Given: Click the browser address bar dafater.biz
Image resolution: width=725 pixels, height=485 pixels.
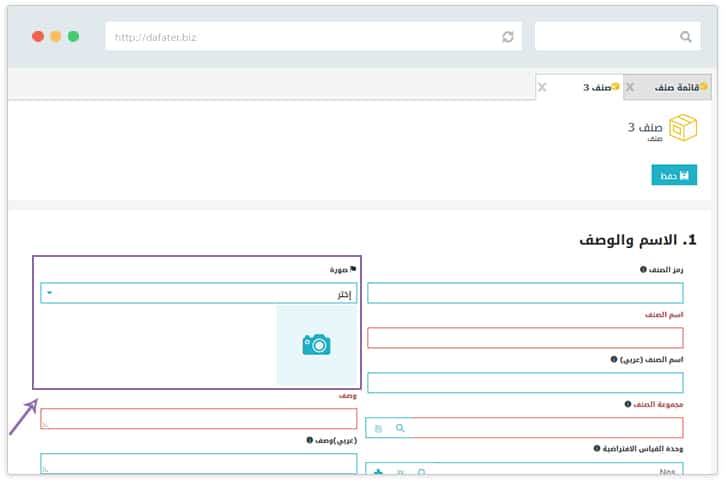Looking at the screenshot, I should pyautogui.click(x=300, y=37).
